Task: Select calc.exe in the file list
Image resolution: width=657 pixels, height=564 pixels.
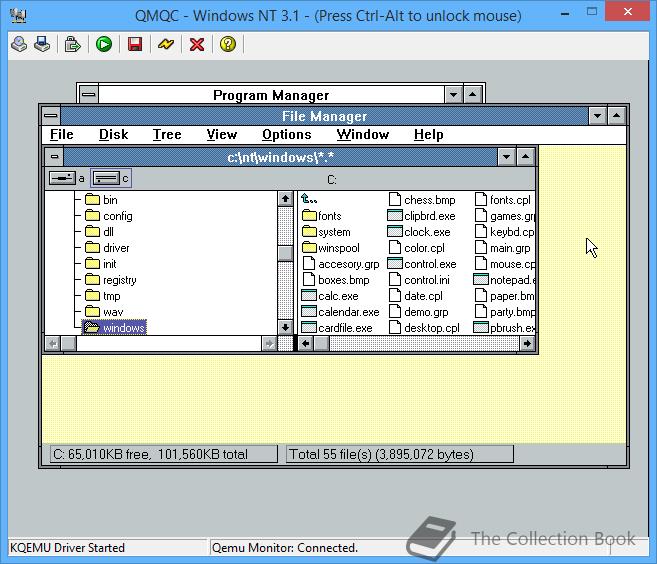Action: click(x=330, y=296)
